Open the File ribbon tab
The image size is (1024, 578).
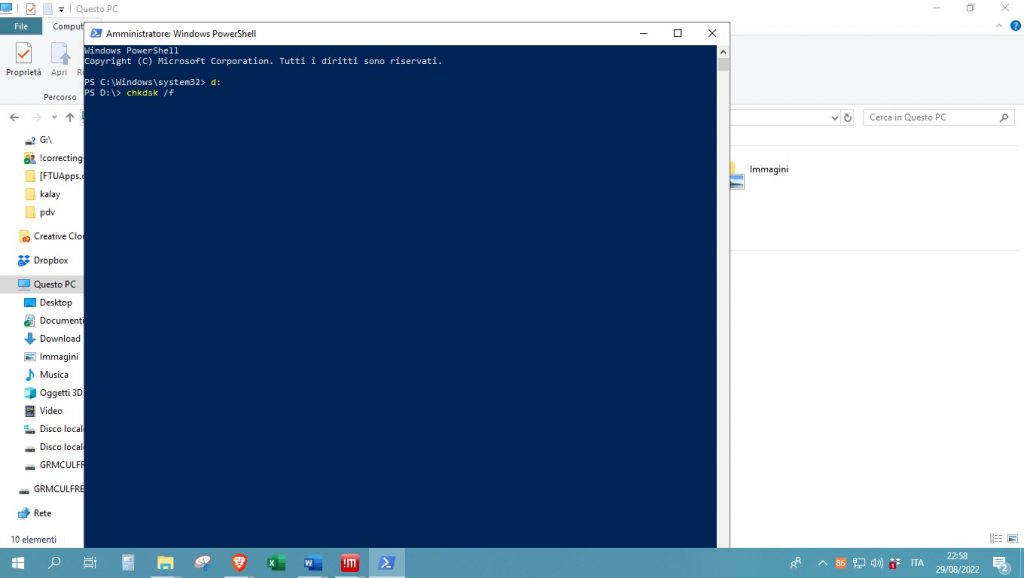click(20, 27)
